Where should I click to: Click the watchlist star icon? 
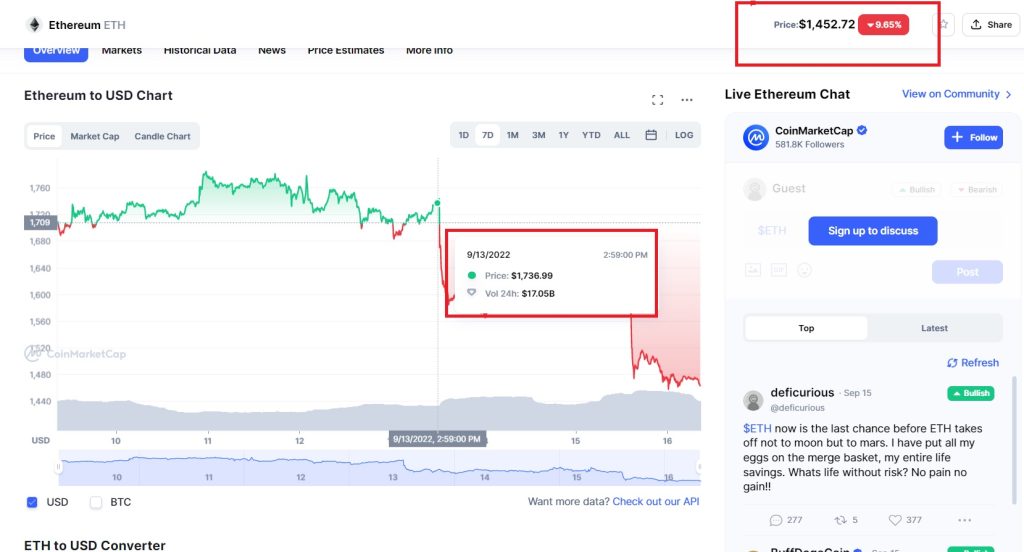944,25
